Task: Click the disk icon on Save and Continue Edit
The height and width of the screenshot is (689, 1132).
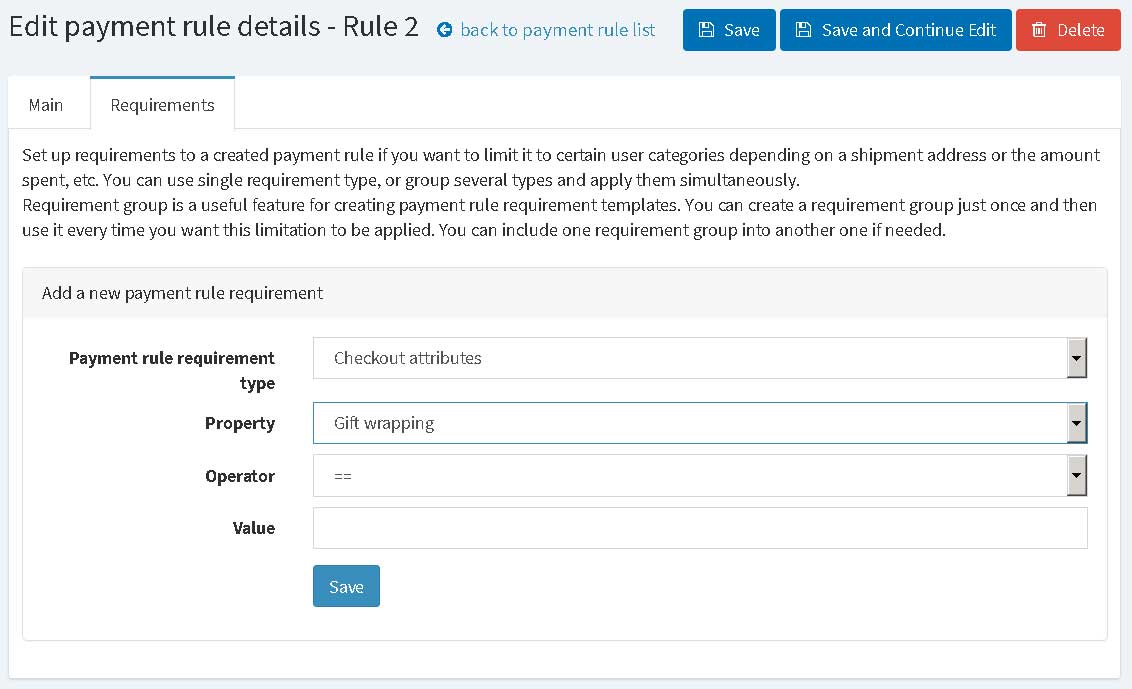Action: click(x=803, y=30)
